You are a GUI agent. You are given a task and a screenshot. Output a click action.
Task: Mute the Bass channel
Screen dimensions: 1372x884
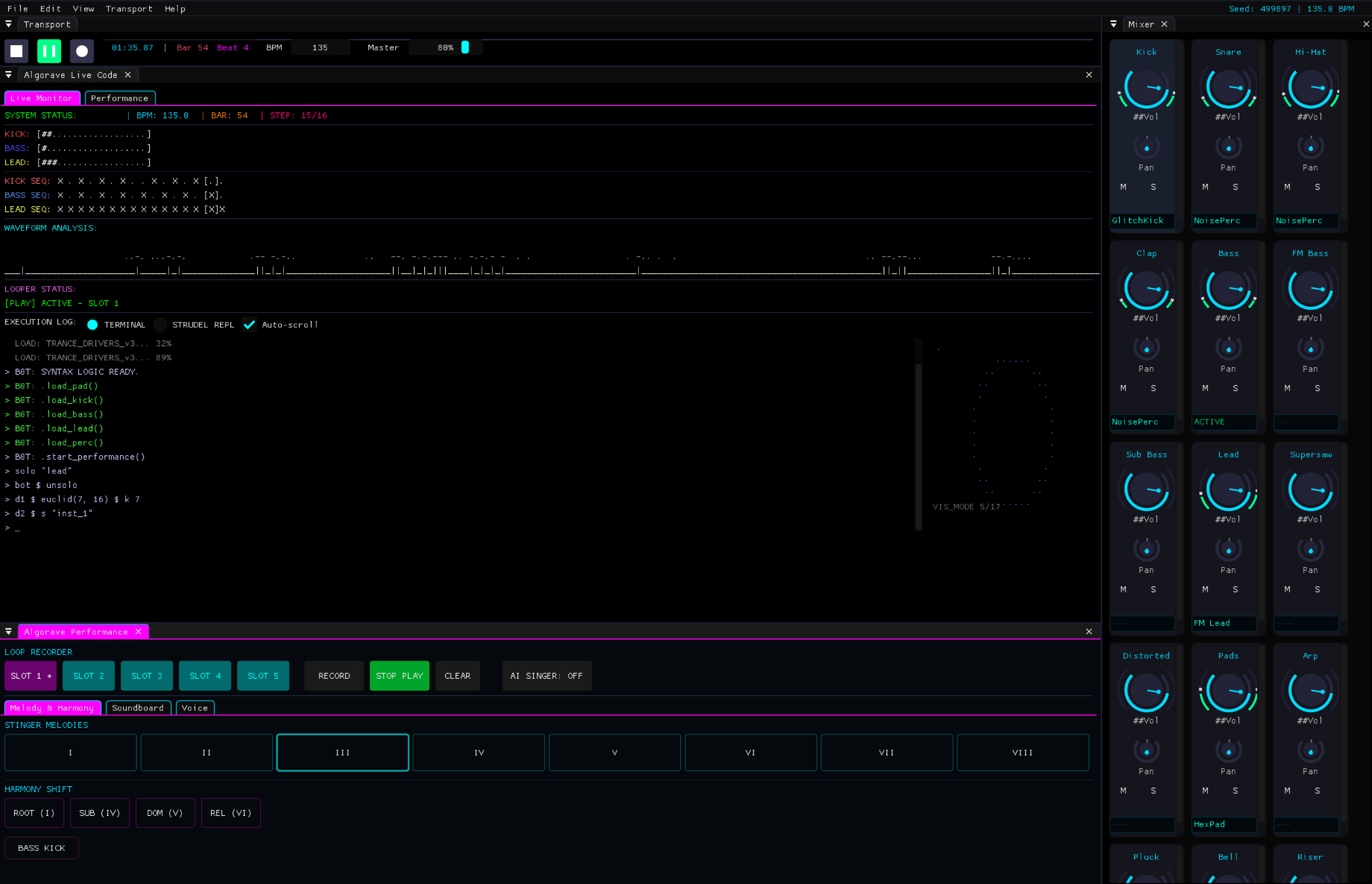[x=1205, y=389]
